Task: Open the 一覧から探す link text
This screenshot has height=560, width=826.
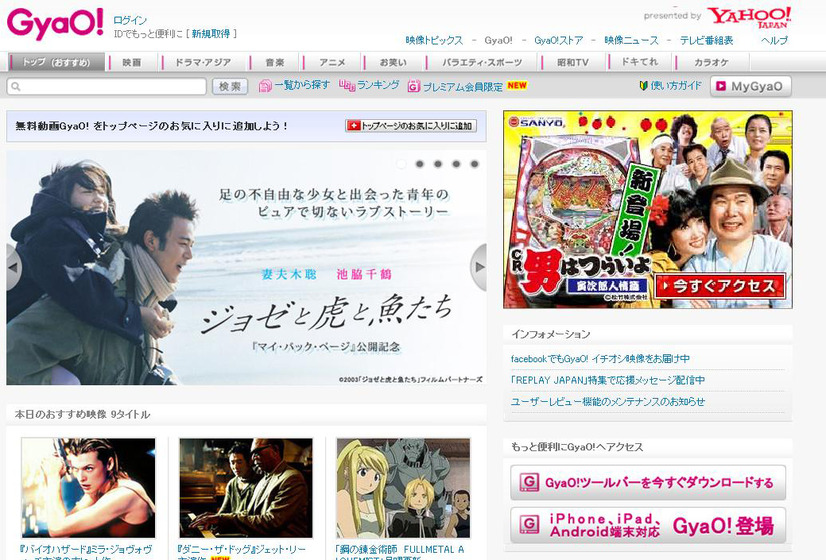Action: click(x=302, y=85)
